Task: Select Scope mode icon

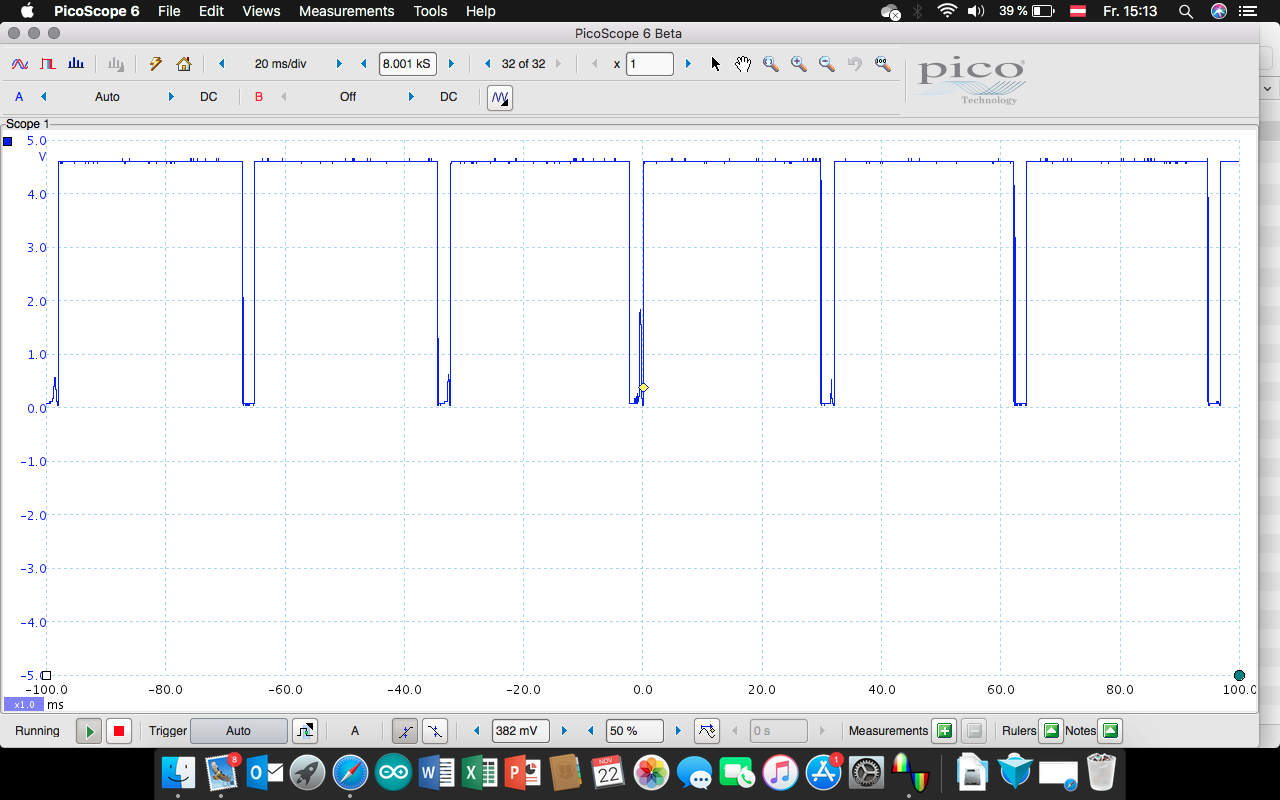Action: [19, 64]
